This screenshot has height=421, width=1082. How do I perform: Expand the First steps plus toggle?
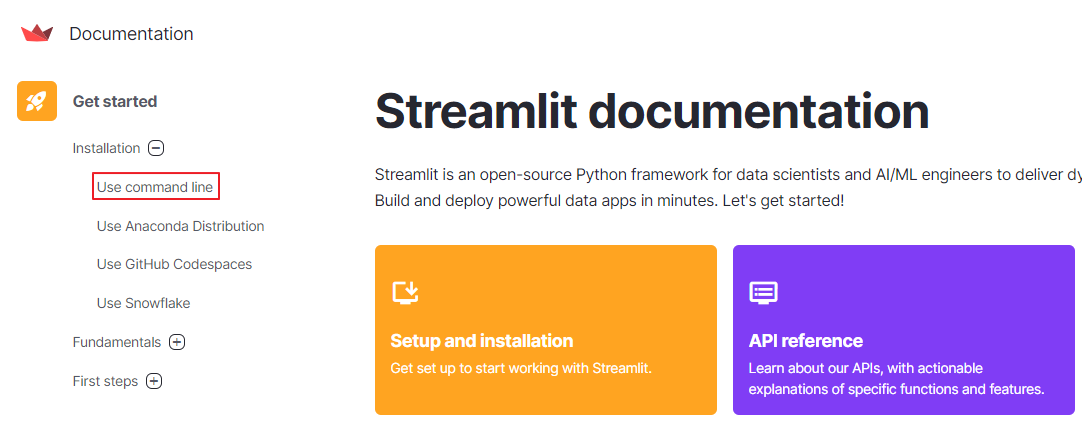click(x=155, y=381)
